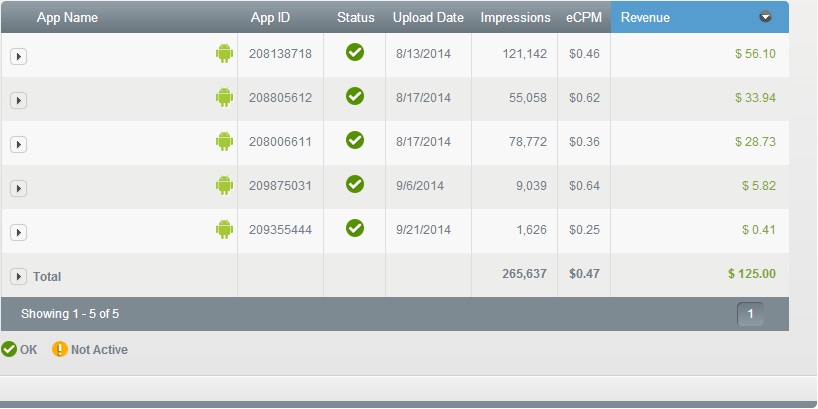
Task: Sort by App Name column header
Action: [x=67, y=17]
